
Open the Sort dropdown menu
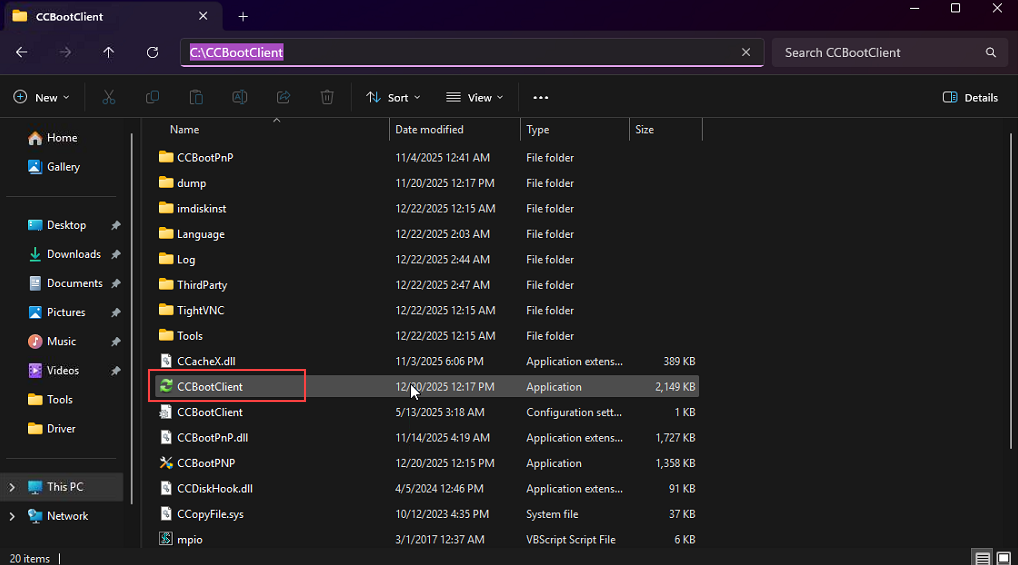pyautogui.click(x=393, y=97)
